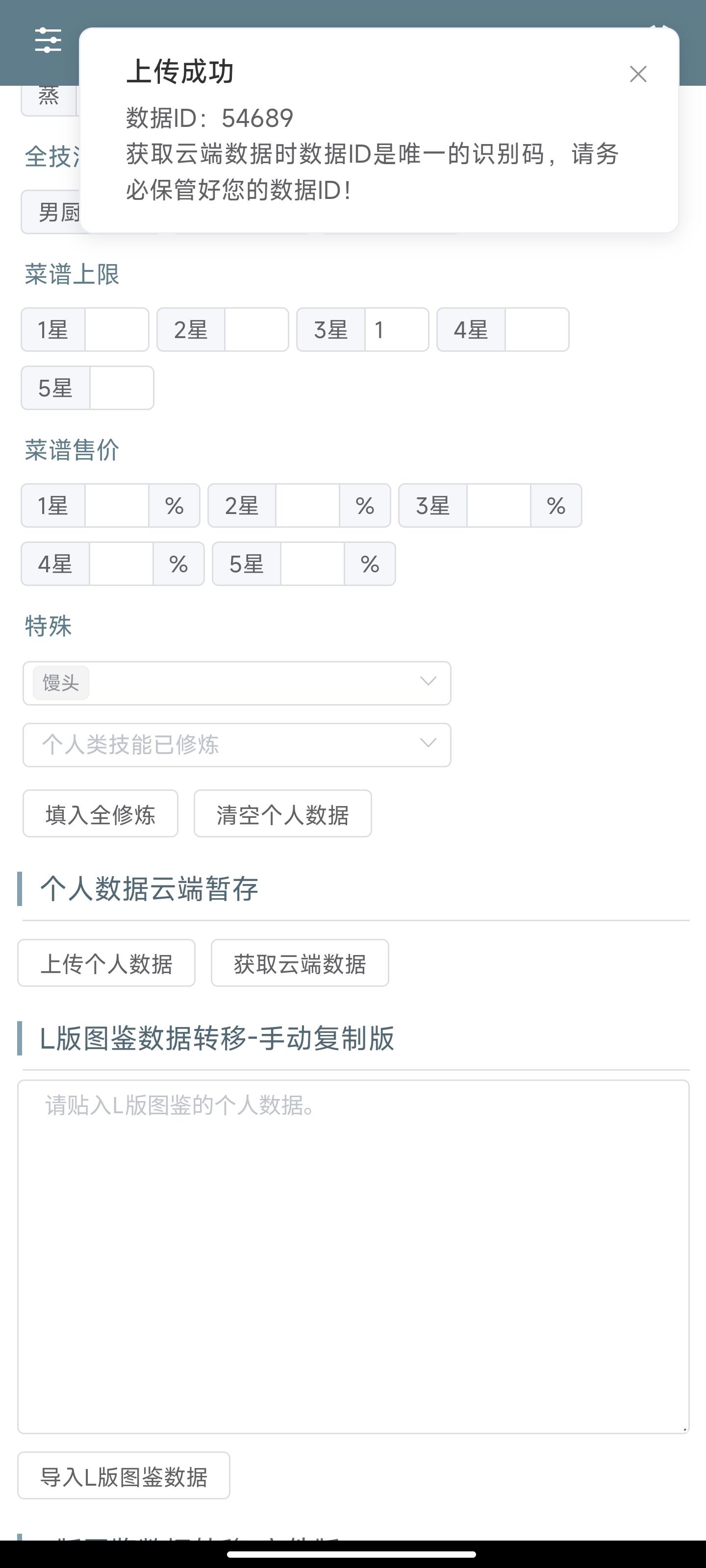Viewport: 706px width, 1568px height.
Task: Open the filter settings icon in header
Action: [48, 40]
